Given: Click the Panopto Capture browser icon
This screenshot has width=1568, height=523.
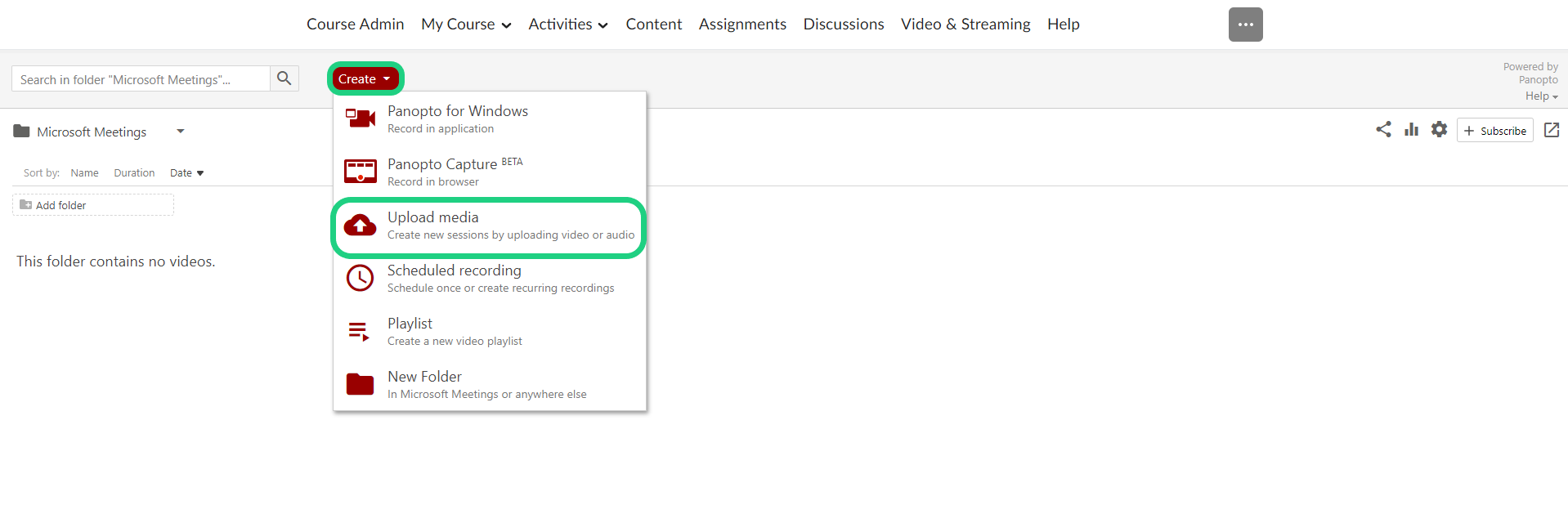Looking at the screenshot, I should point(360,172).
